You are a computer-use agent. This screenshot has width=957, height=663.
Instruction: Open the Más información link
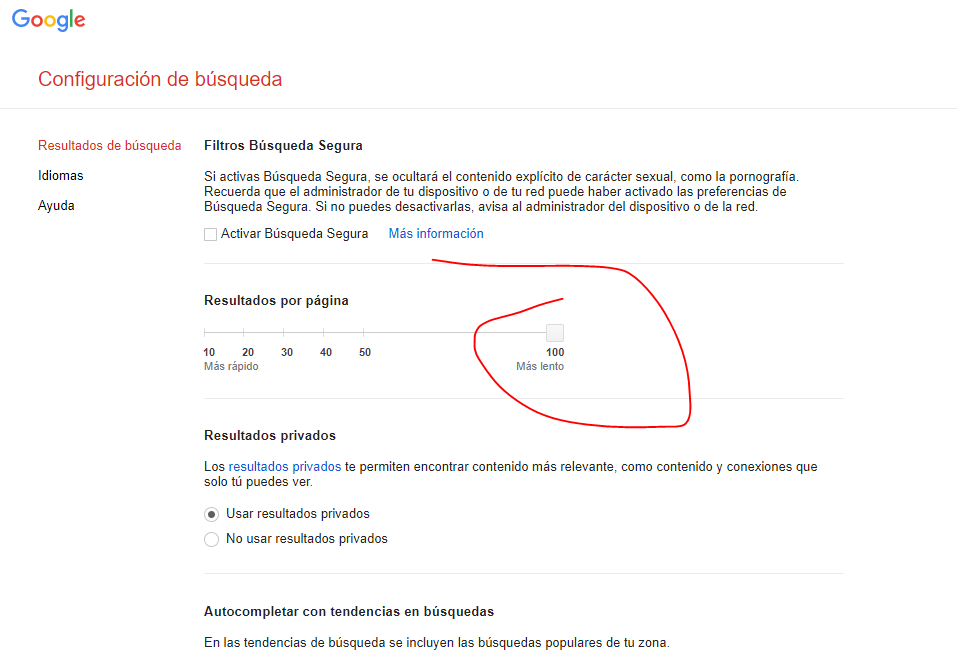436,233
